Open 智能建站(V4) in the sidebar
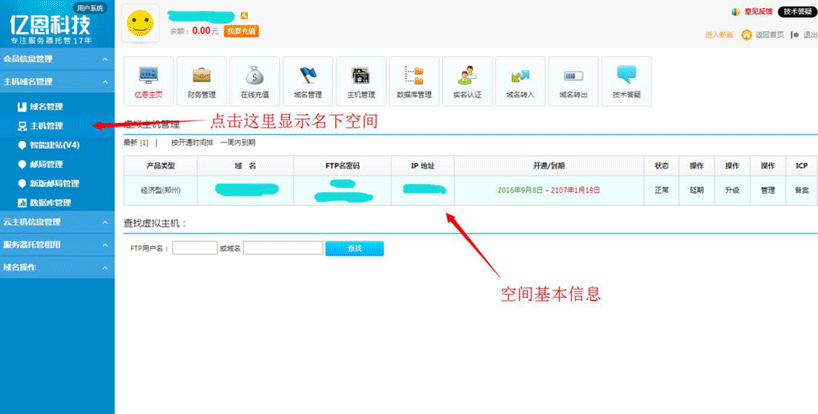This screenshot has height=414, width=818. 55,145
